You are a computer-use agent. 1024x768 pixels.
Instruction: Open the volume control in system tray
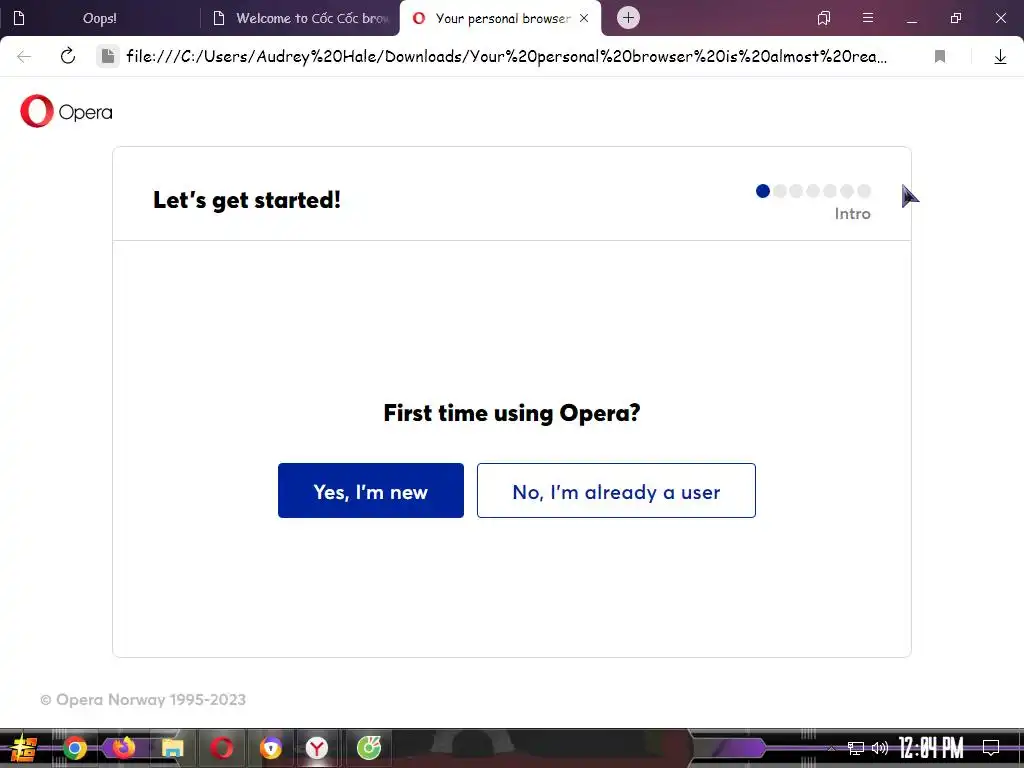pos(880,748)
